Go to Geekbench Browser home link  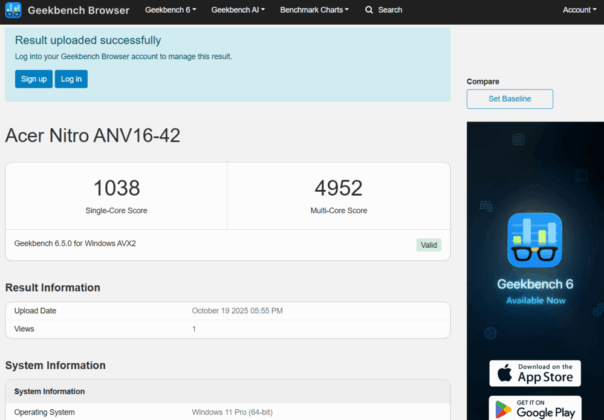[x=79, y=10]
